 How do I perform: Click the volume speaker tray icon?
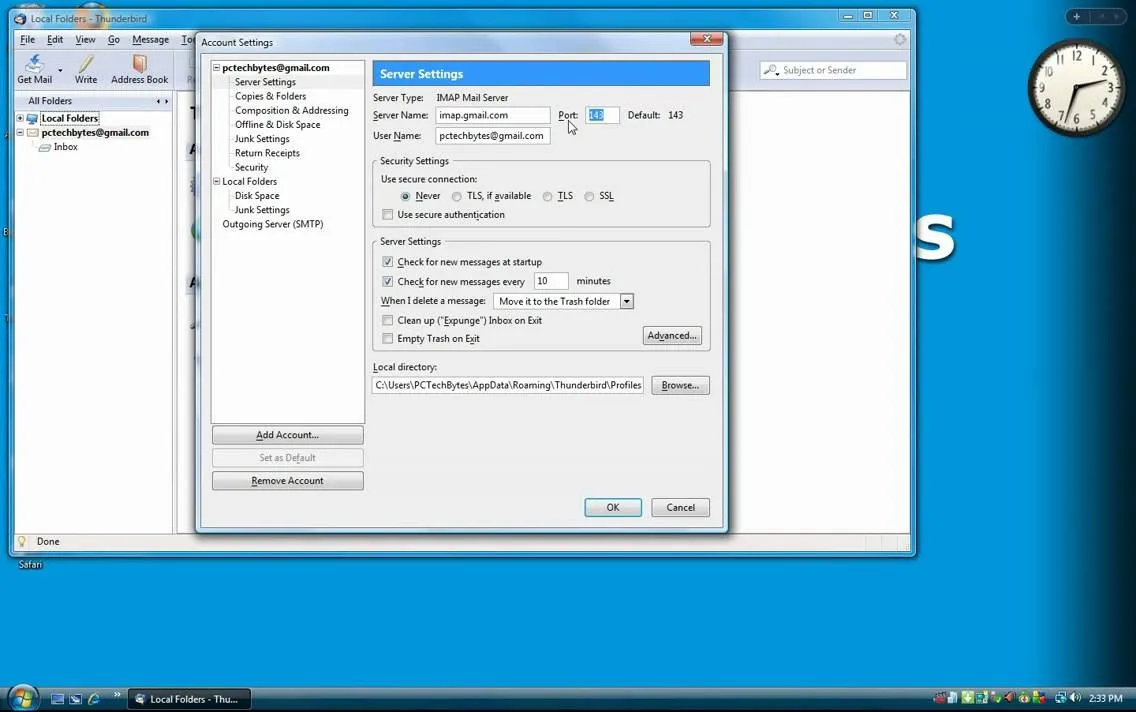pos(1075,698)
